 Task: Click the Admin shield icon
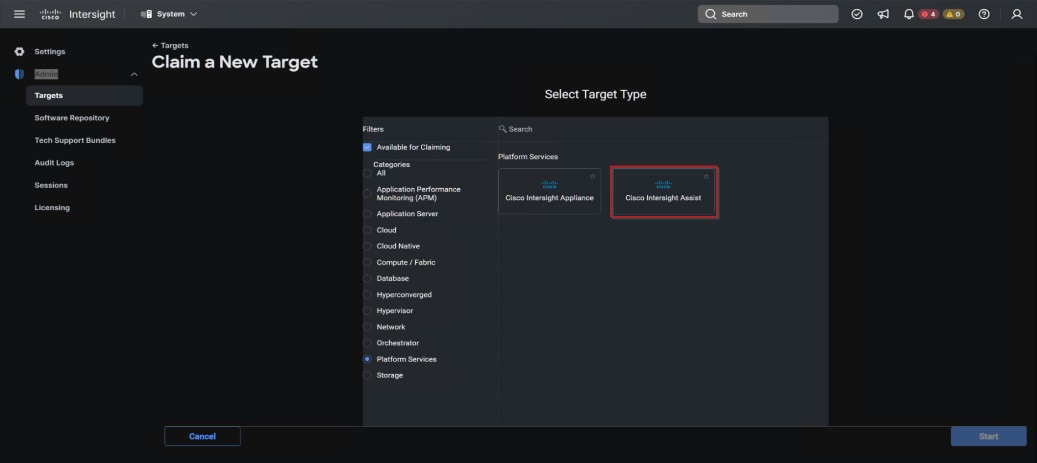click(19, 74)
